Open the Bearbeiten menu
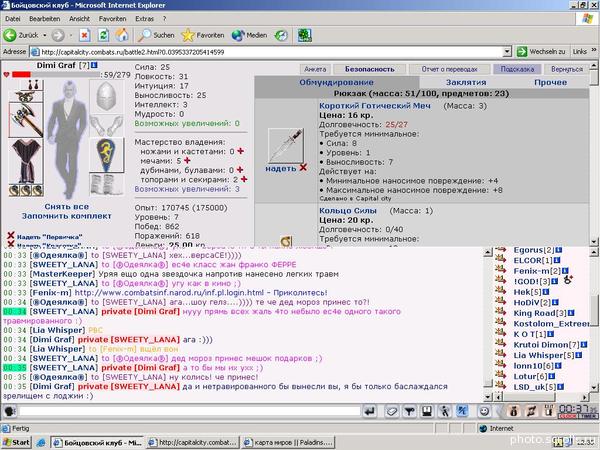 click(x=45, y=18)
